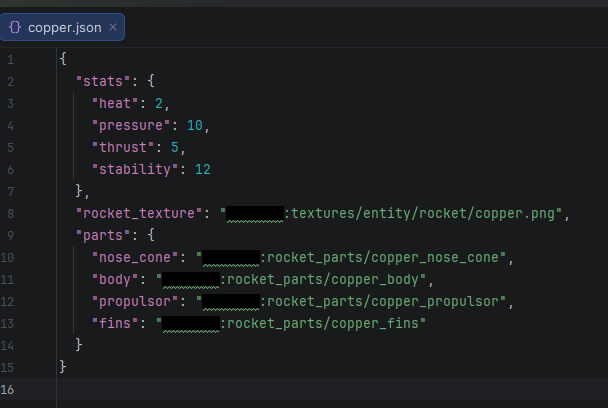Image resolution: width=608 pixels, height=408 pixels.
Task: Click the heat value 2
Action: [x=159, y=104]
